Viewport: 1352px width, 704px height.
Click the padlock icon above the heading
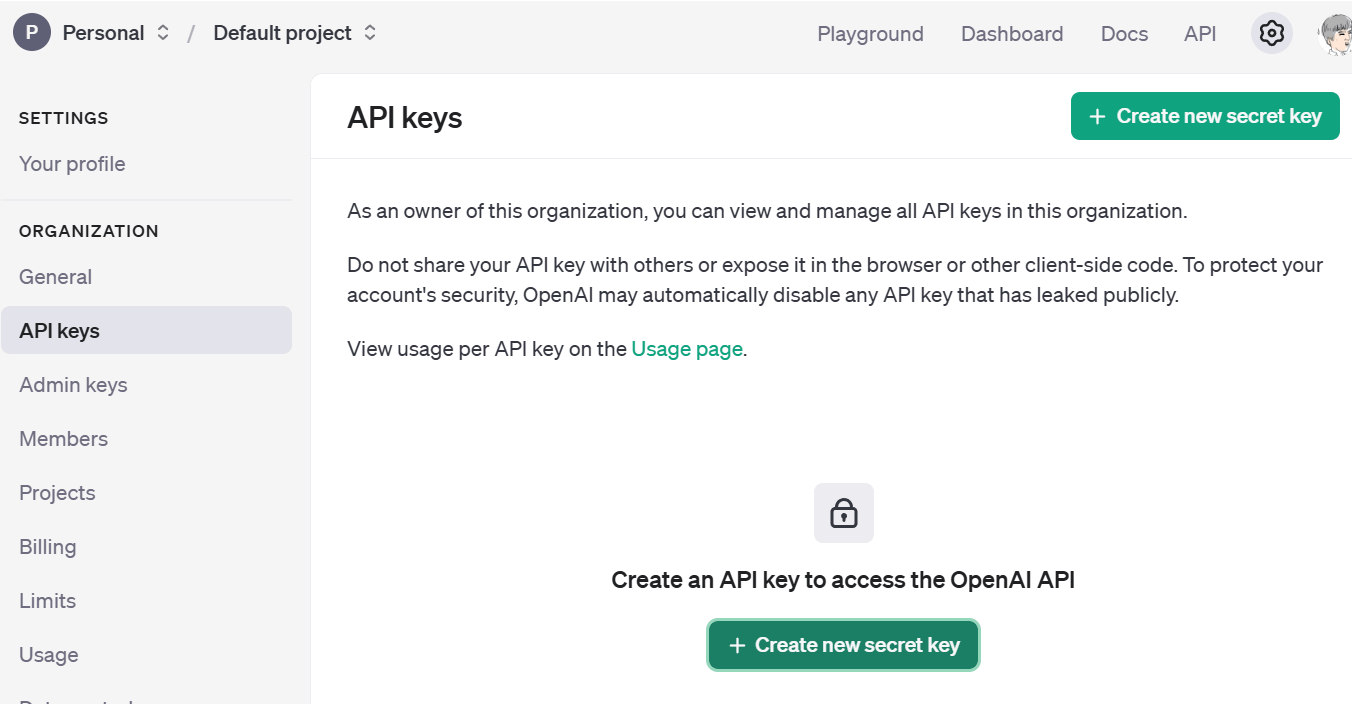844,513
